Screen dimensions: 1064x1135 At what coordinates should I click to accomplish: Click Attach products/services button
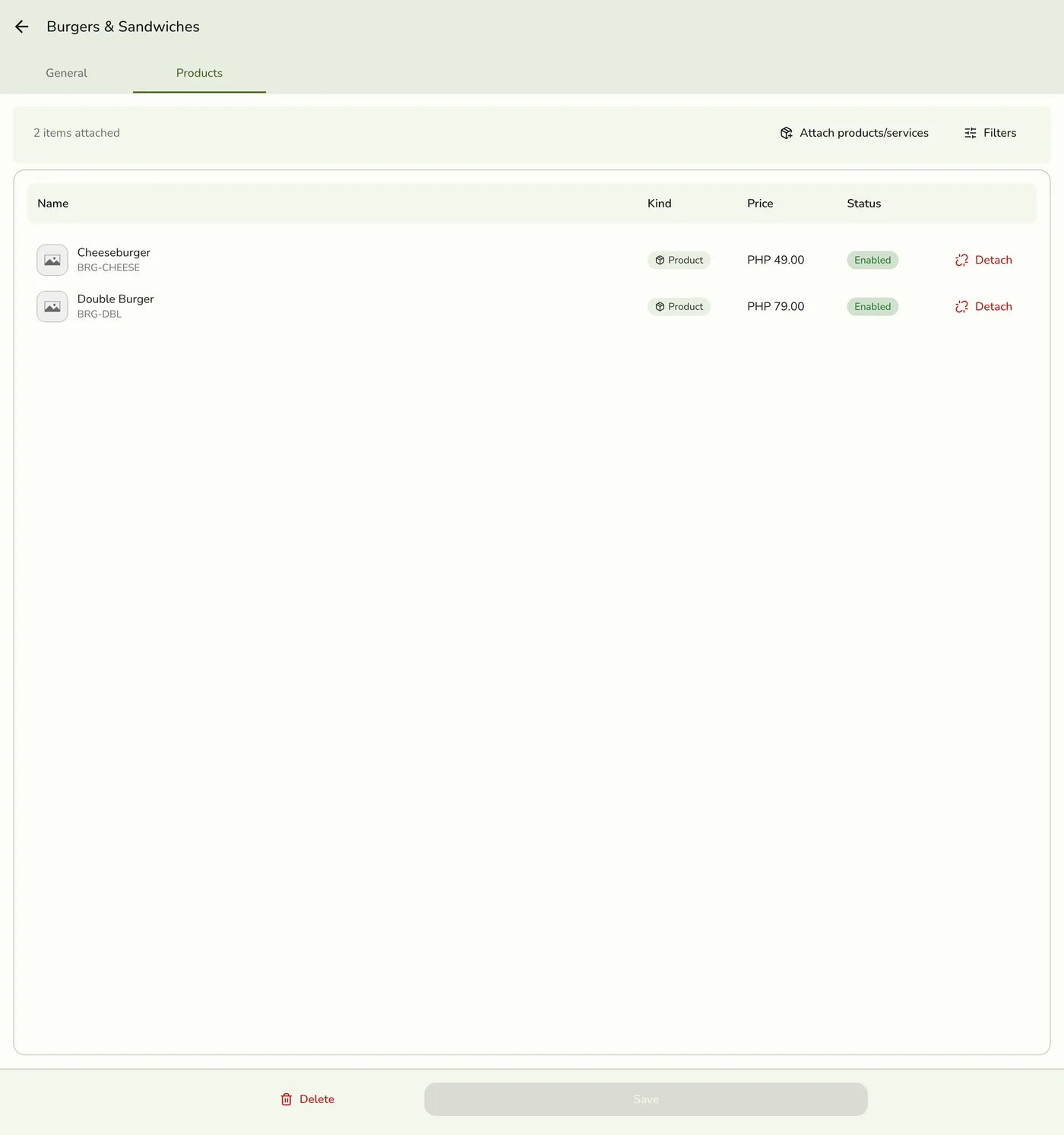(854, 133)
